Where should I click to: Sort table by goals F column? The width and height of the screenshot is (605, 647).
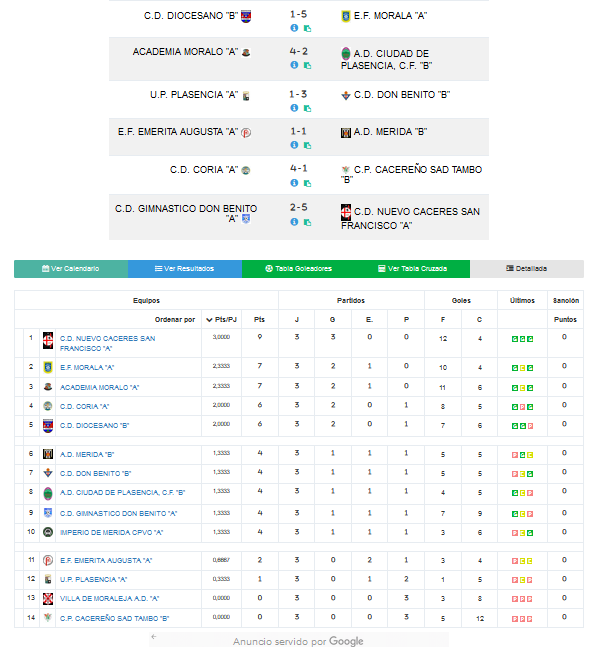point(443,319)
